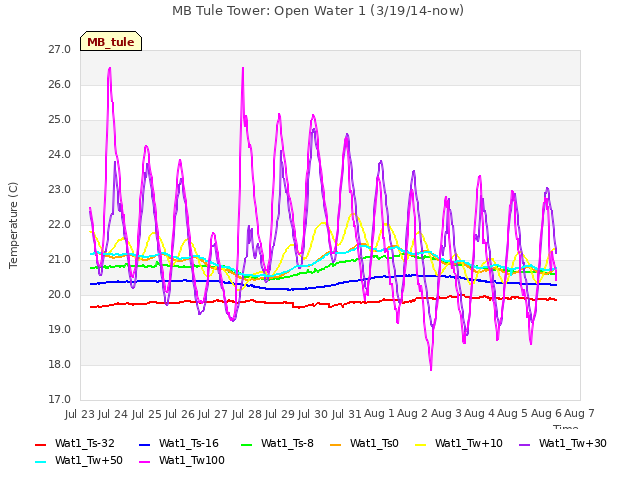The height and width of the screenshot is (480, 640).
Task: Click the chart title MB Tule Tower
Action: click(x=318, y=11)
